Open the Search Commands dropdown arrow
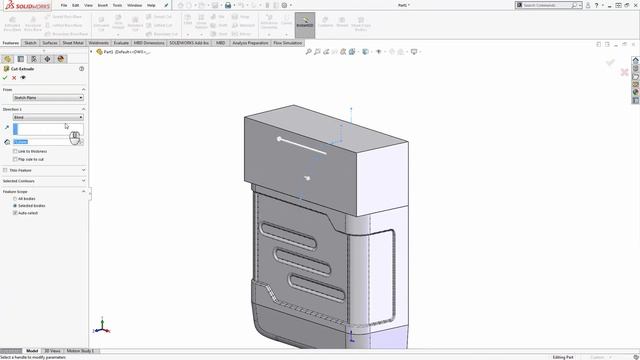Screen dimensions: 640x360 point(580,5)
